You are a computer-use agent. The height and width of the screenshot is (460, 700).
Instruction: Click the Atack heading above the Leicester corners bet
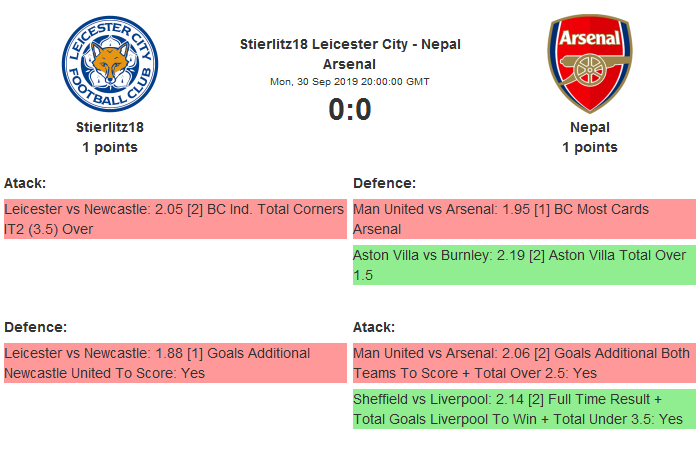point(25,183)
